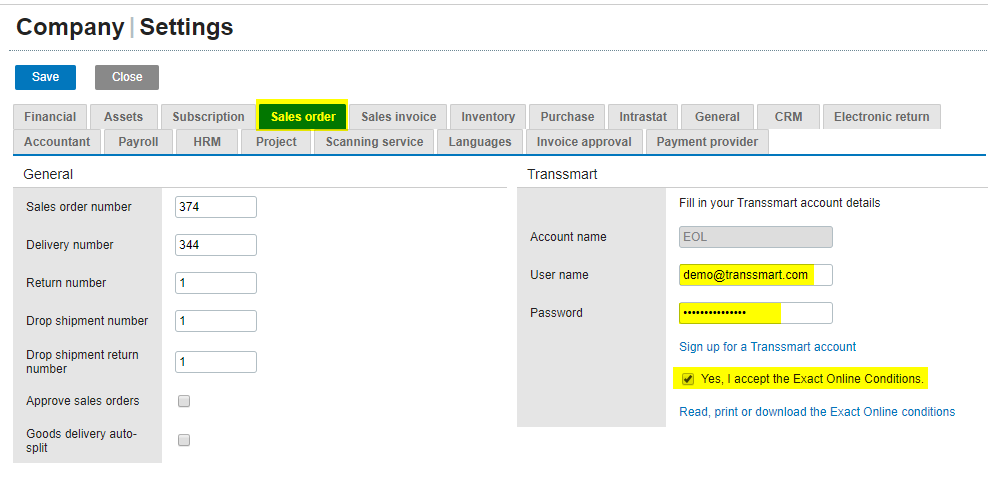Focus the Delivery number input

pyautogui.click(x=215, y=245)
